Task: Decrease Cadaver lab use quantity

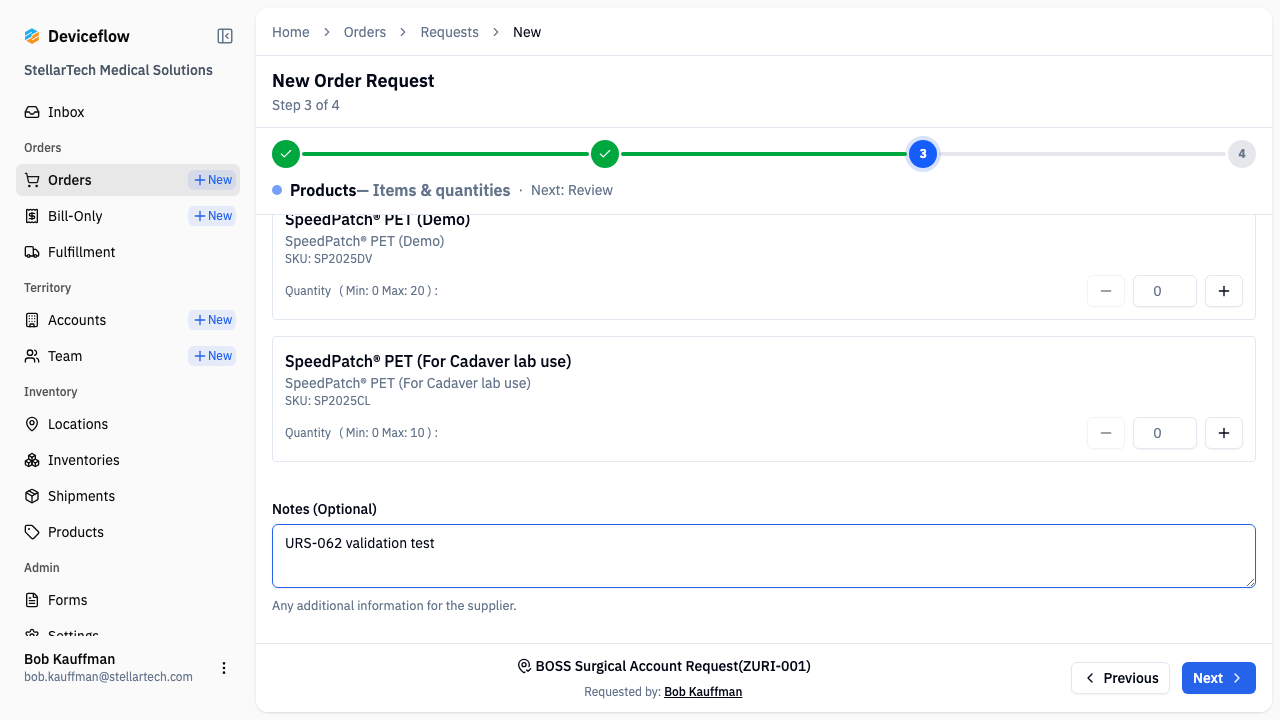Action: pyautogui.click(x=1106, y=433)
